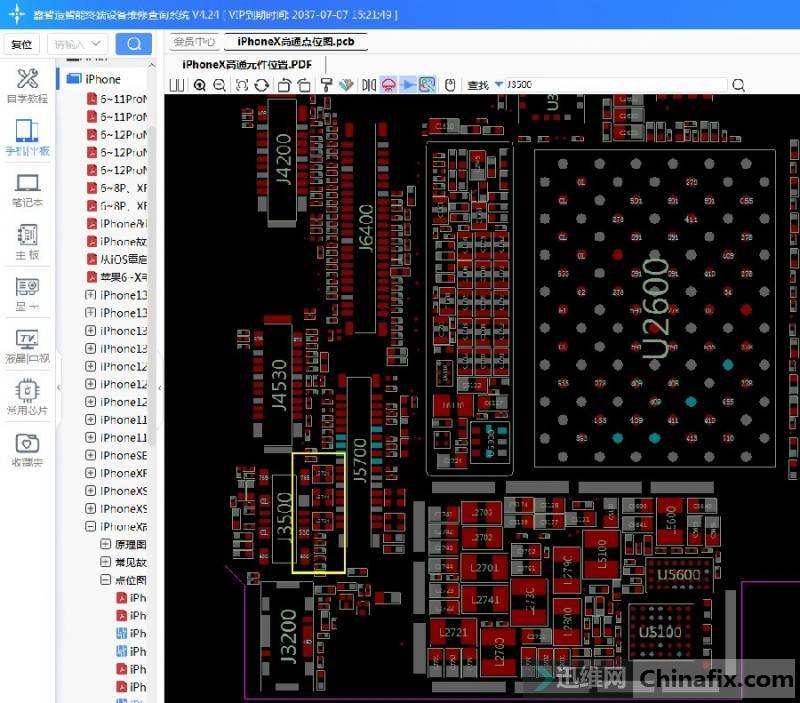The height and width of the screenshot is (703, 800).
Task: Toggle the blue arrow selection mode
Action: click(408, 85)
